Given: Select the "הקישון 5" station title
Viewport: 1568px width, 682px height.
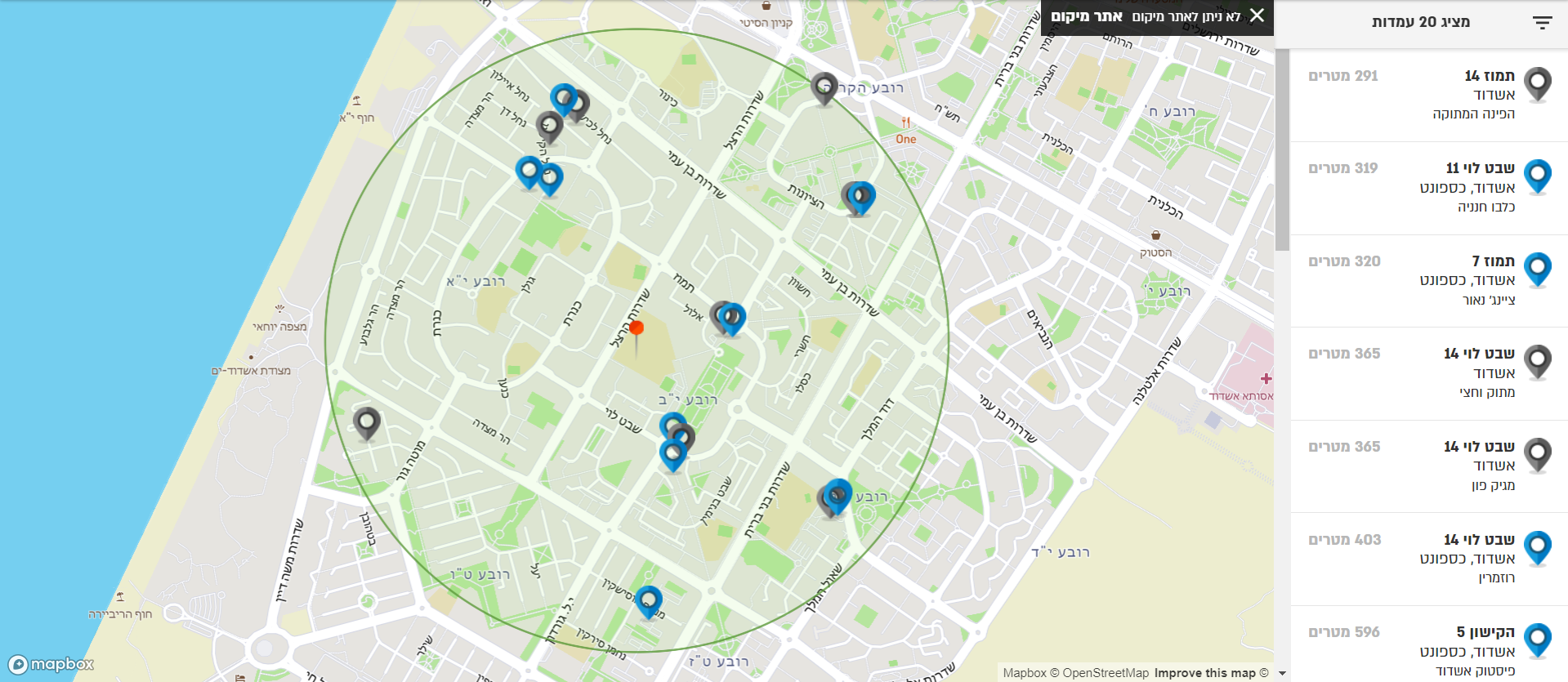Looking at the screenshot, I should point(1485,632).
